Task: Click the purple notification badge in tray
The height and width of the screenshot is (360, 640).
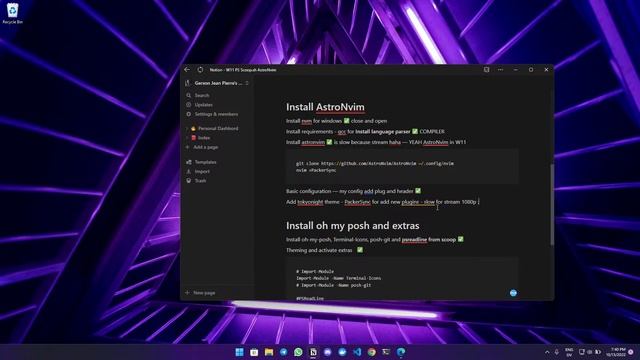Action: [x=631, y=352]
